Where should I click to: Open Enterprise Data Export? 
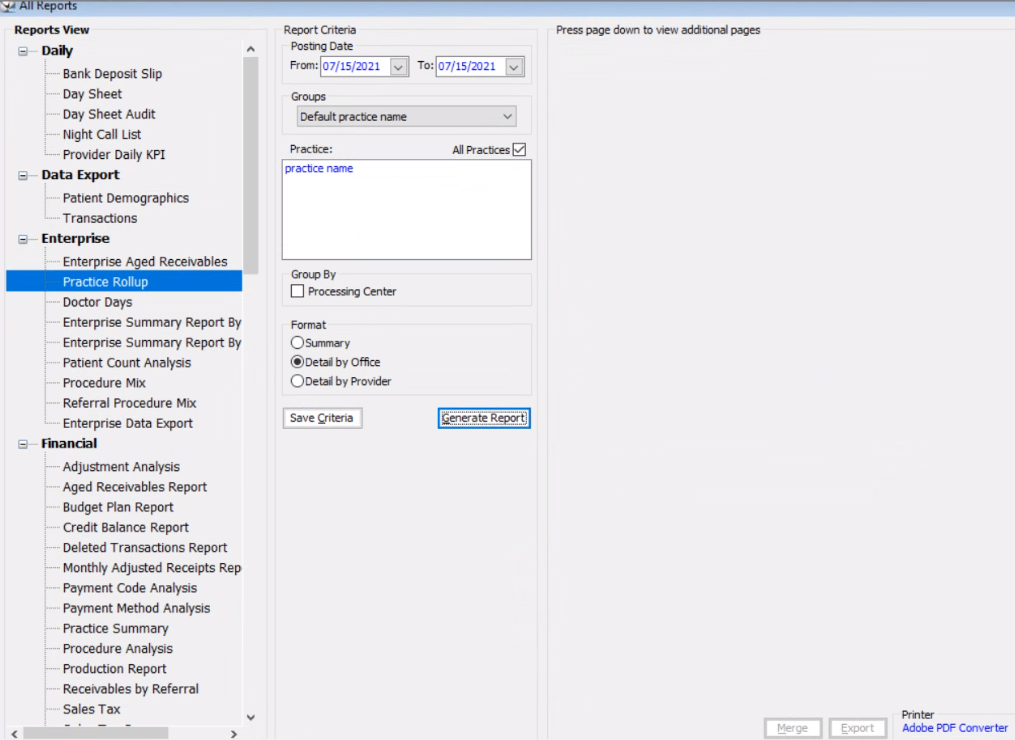click(x=128, y=423)
